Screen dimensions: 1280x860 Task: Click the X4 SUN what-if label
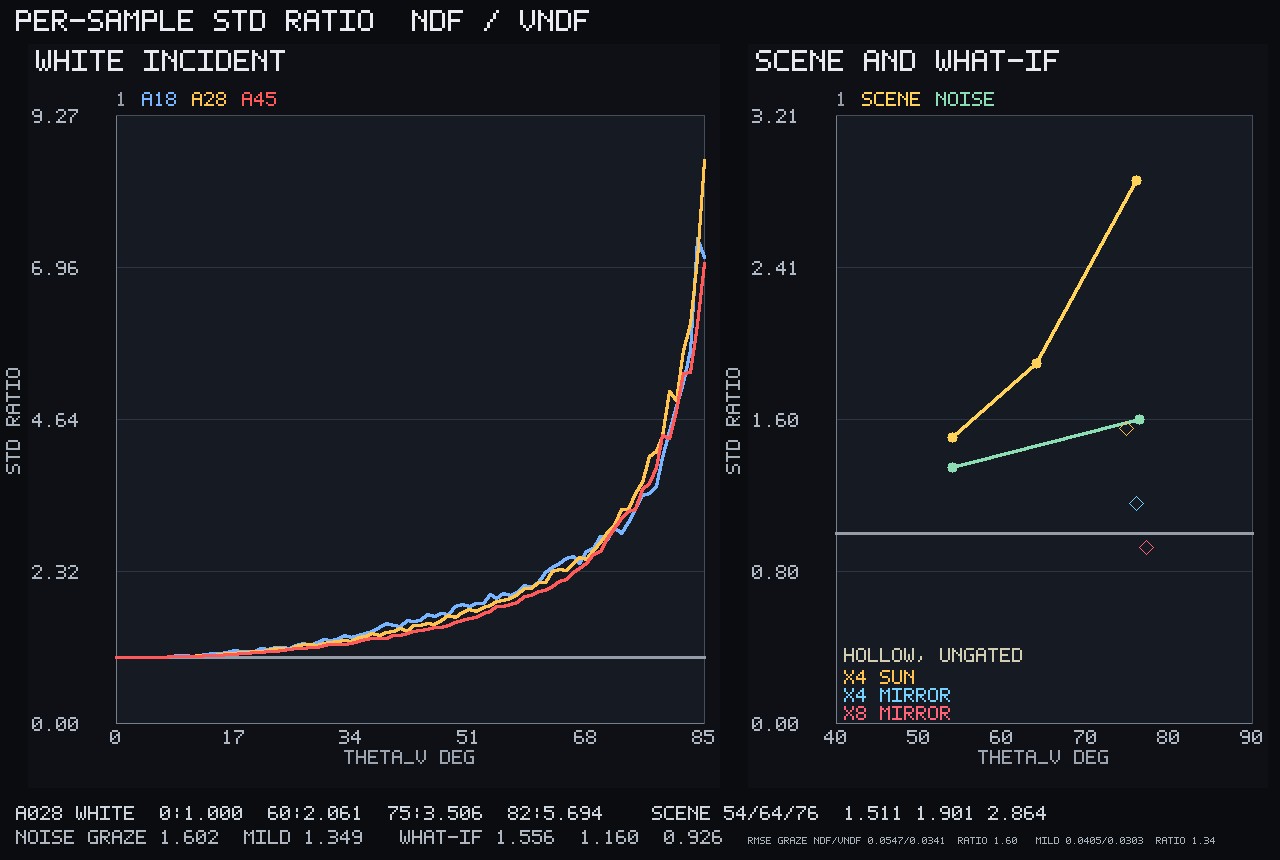[879, 677]
